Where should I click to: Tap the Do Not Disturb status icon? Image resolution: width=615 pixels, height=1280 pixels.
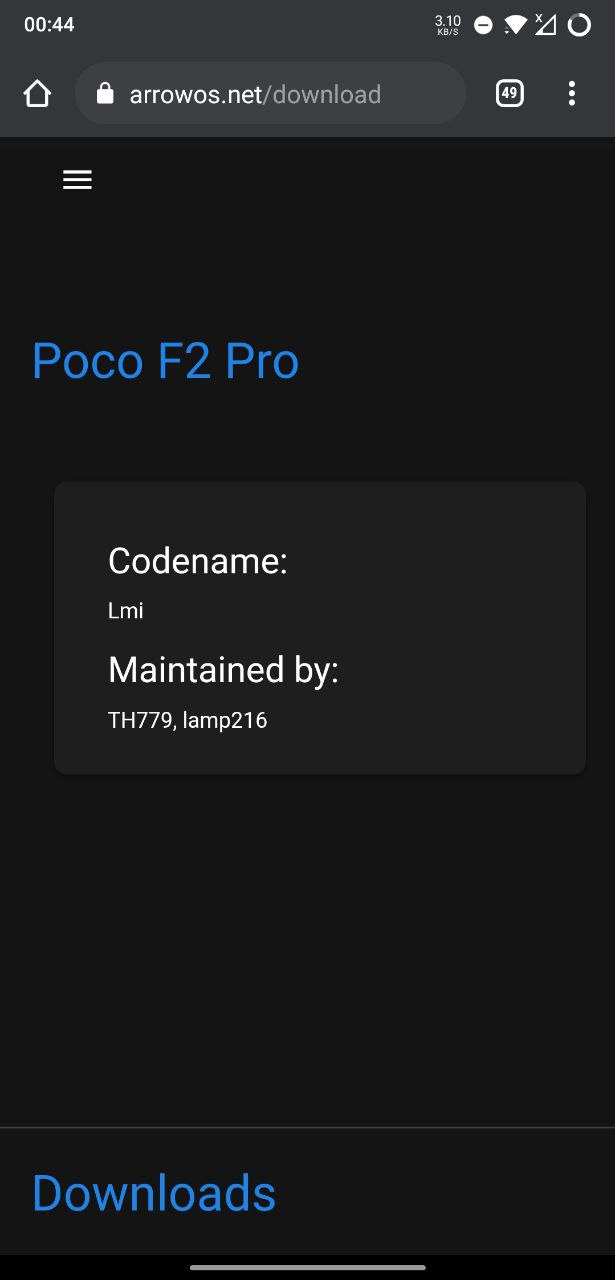483,25
